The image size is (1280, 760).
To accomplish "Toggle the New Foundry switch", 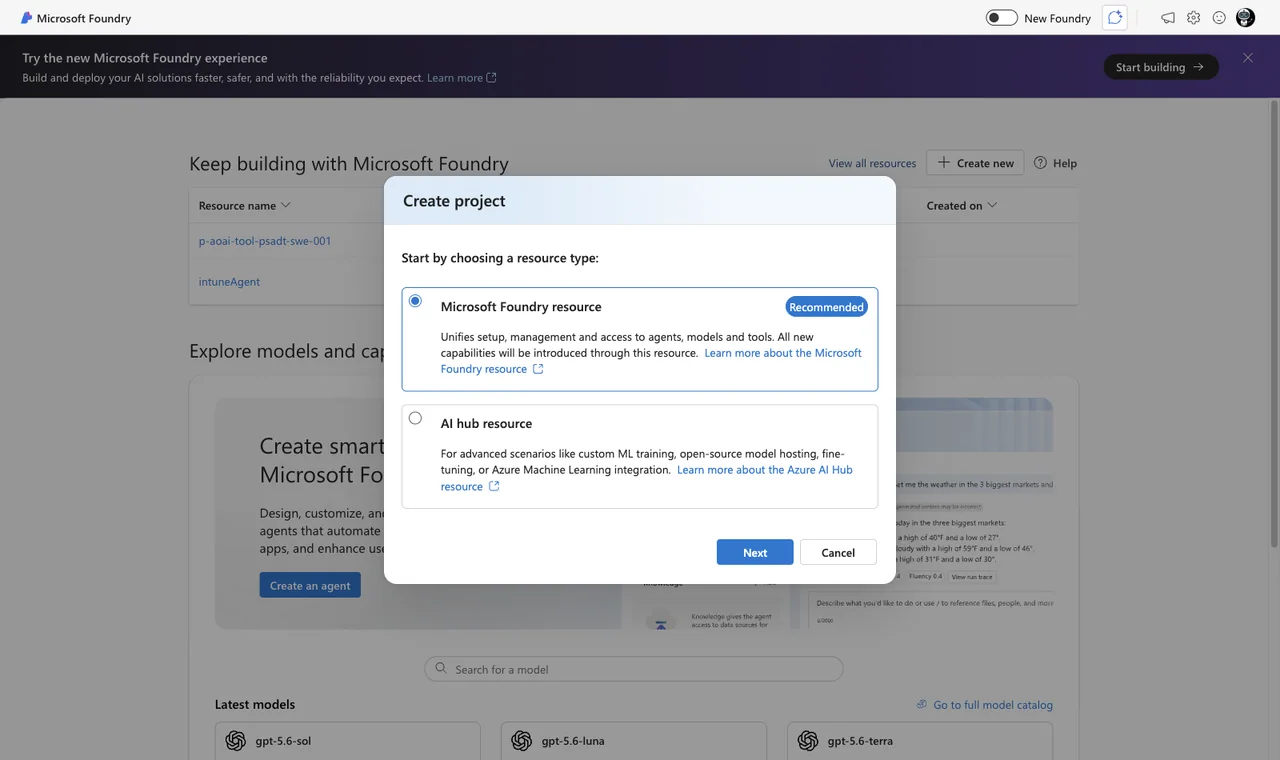I will pos(1001,18).
